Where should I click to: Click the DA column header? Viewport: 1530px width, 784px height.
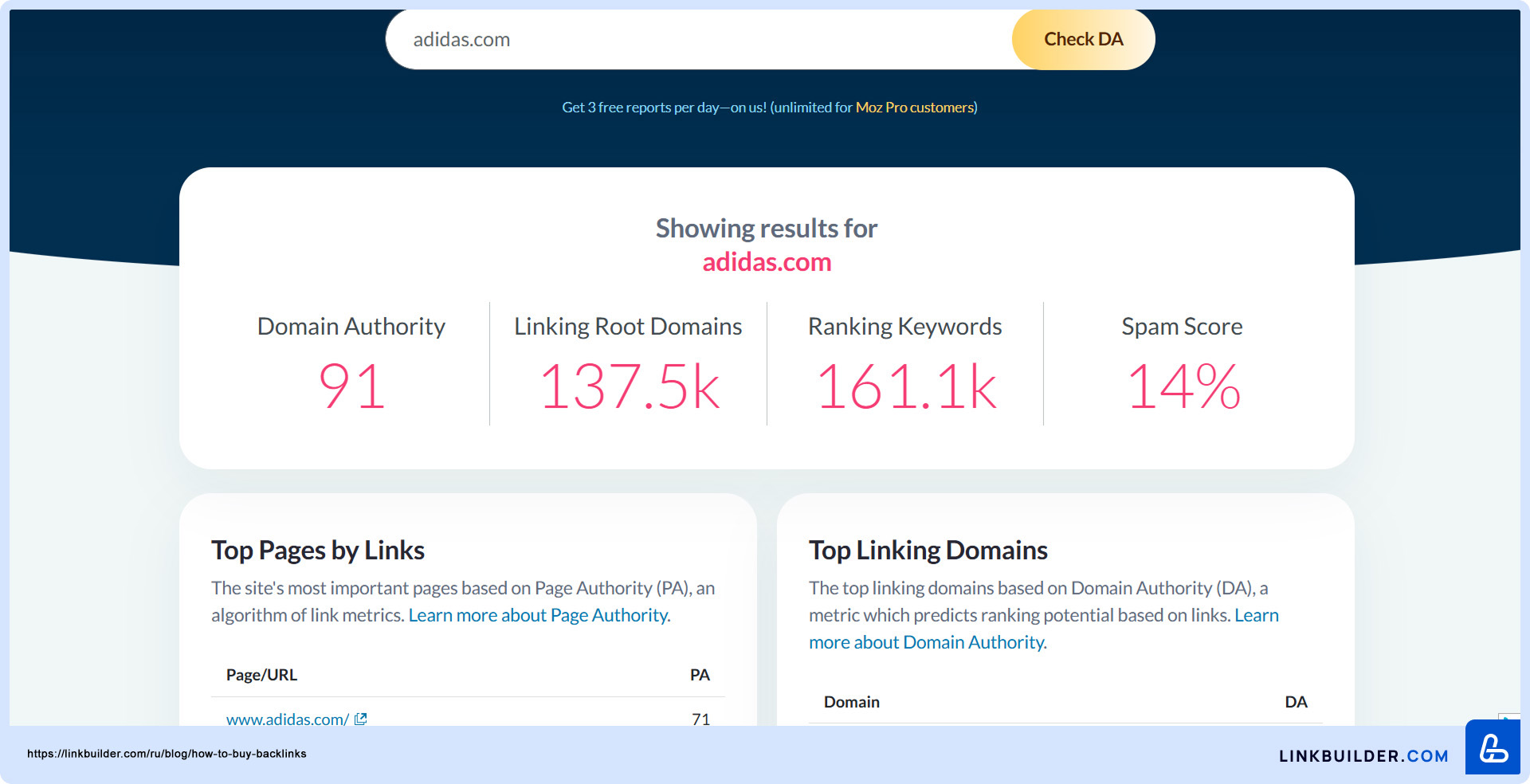point(1296,702)
